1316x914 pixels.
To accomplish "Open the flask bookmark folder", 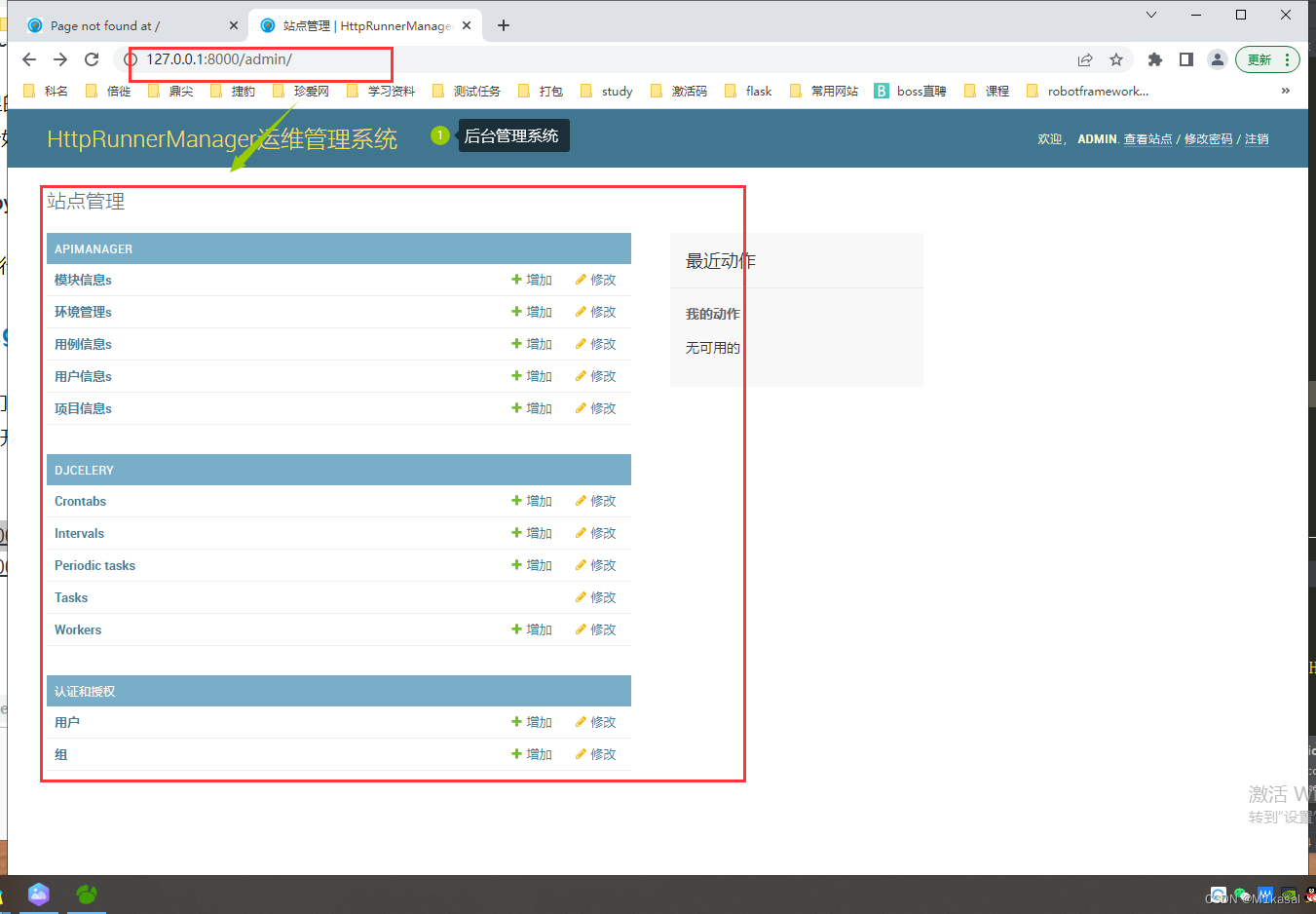I will point(748,91).
